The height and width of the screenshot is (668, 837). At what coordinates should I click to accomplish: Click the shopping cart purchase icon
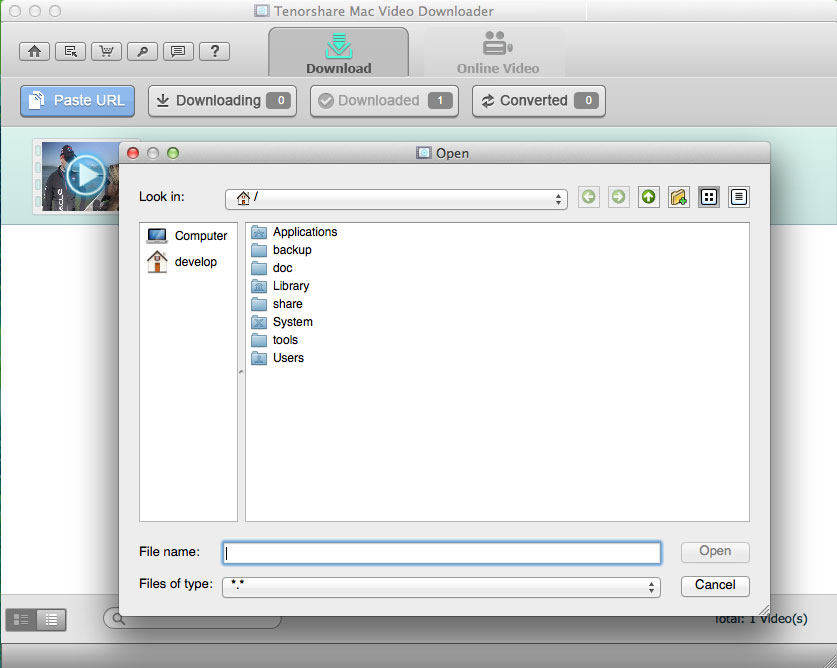pos(106,51)
